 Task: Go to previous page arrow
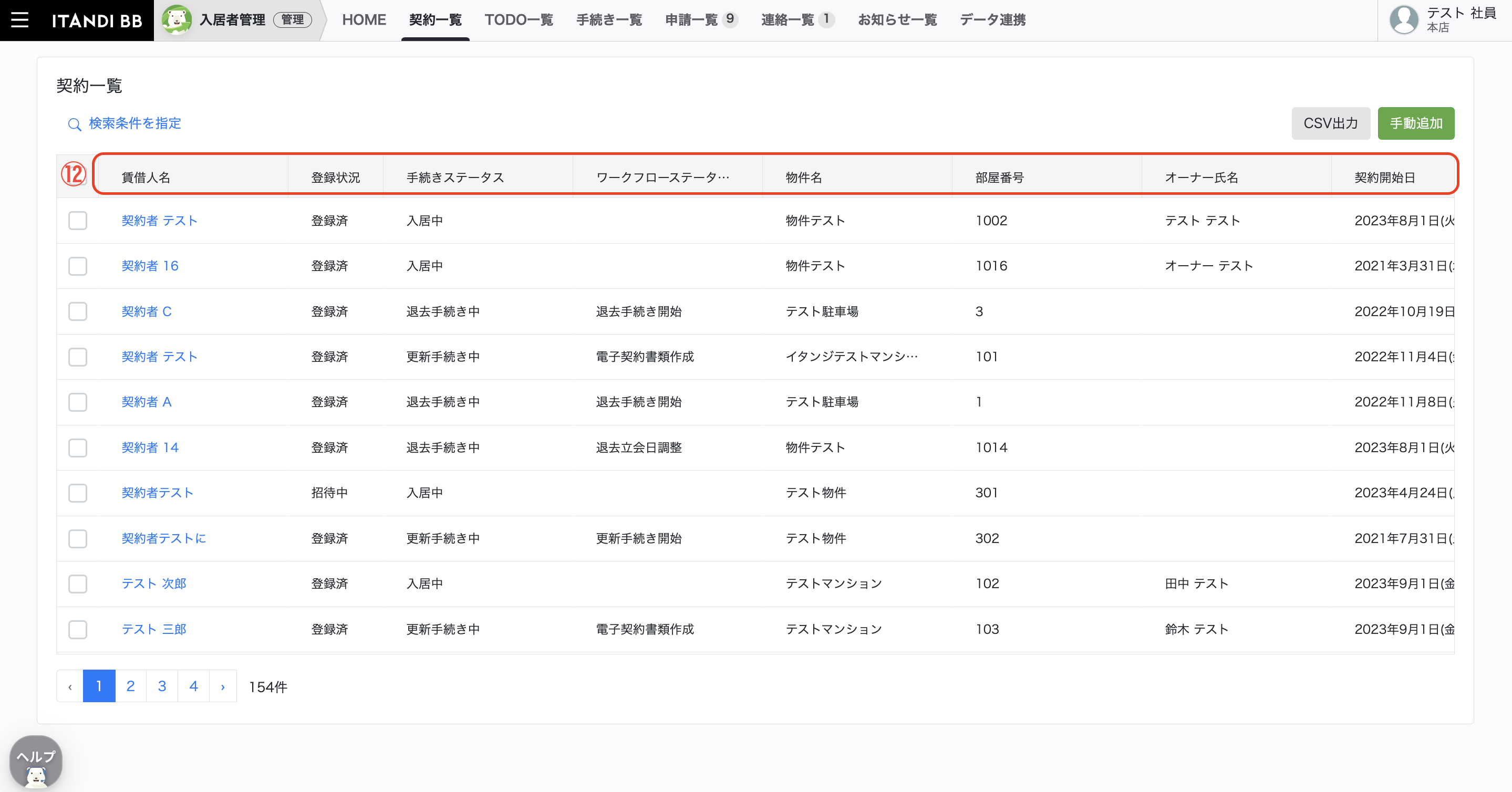click(70, 686)
